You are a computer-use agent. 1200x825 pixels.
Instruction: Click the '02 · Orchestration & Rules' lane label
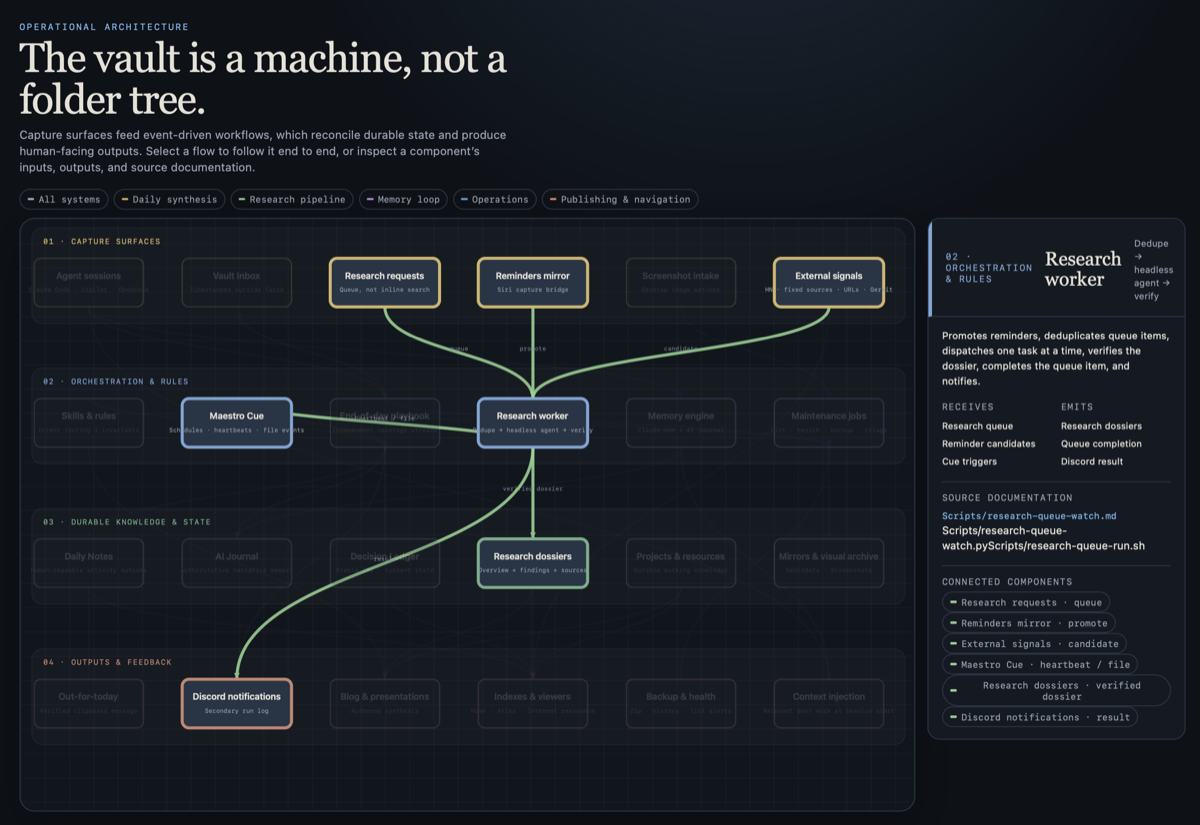(x=115, y=381)
